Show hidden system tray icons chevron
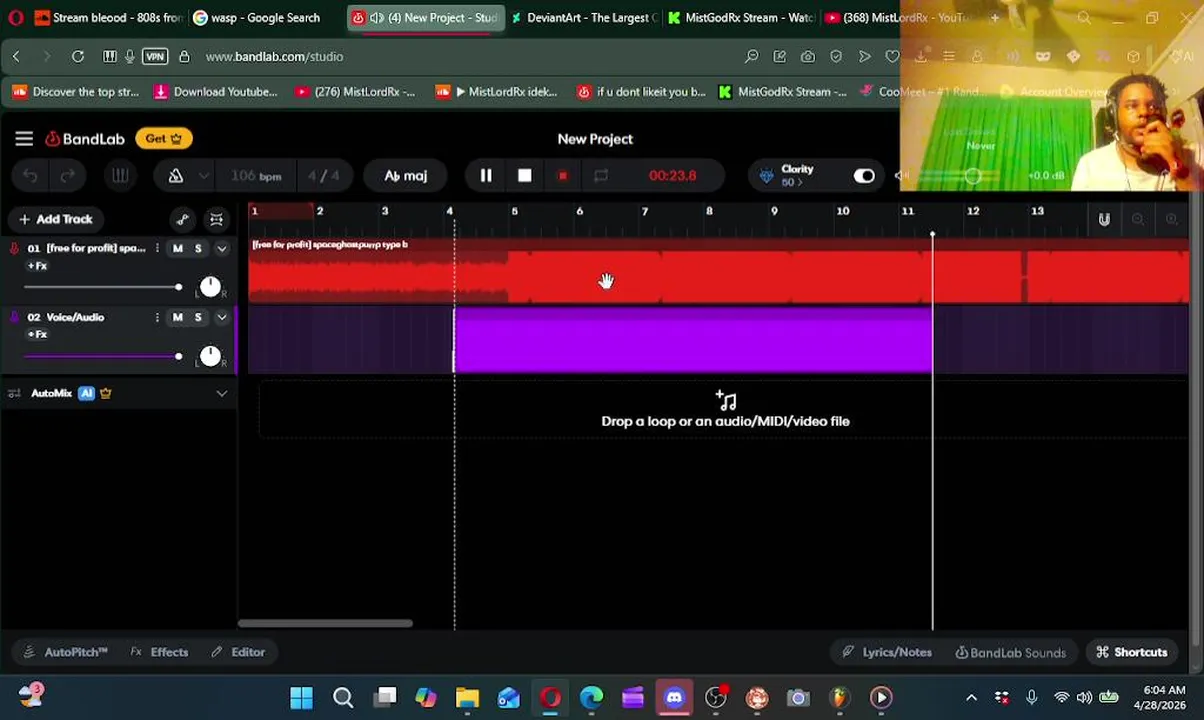1204x720 pixels. [x=971, y=697]
